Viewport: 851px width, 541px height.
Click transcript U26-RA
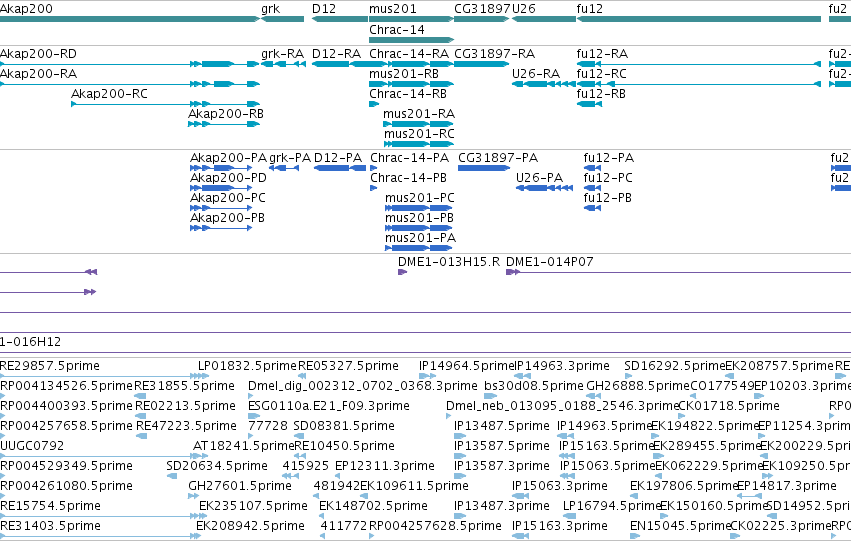[536, 74]
